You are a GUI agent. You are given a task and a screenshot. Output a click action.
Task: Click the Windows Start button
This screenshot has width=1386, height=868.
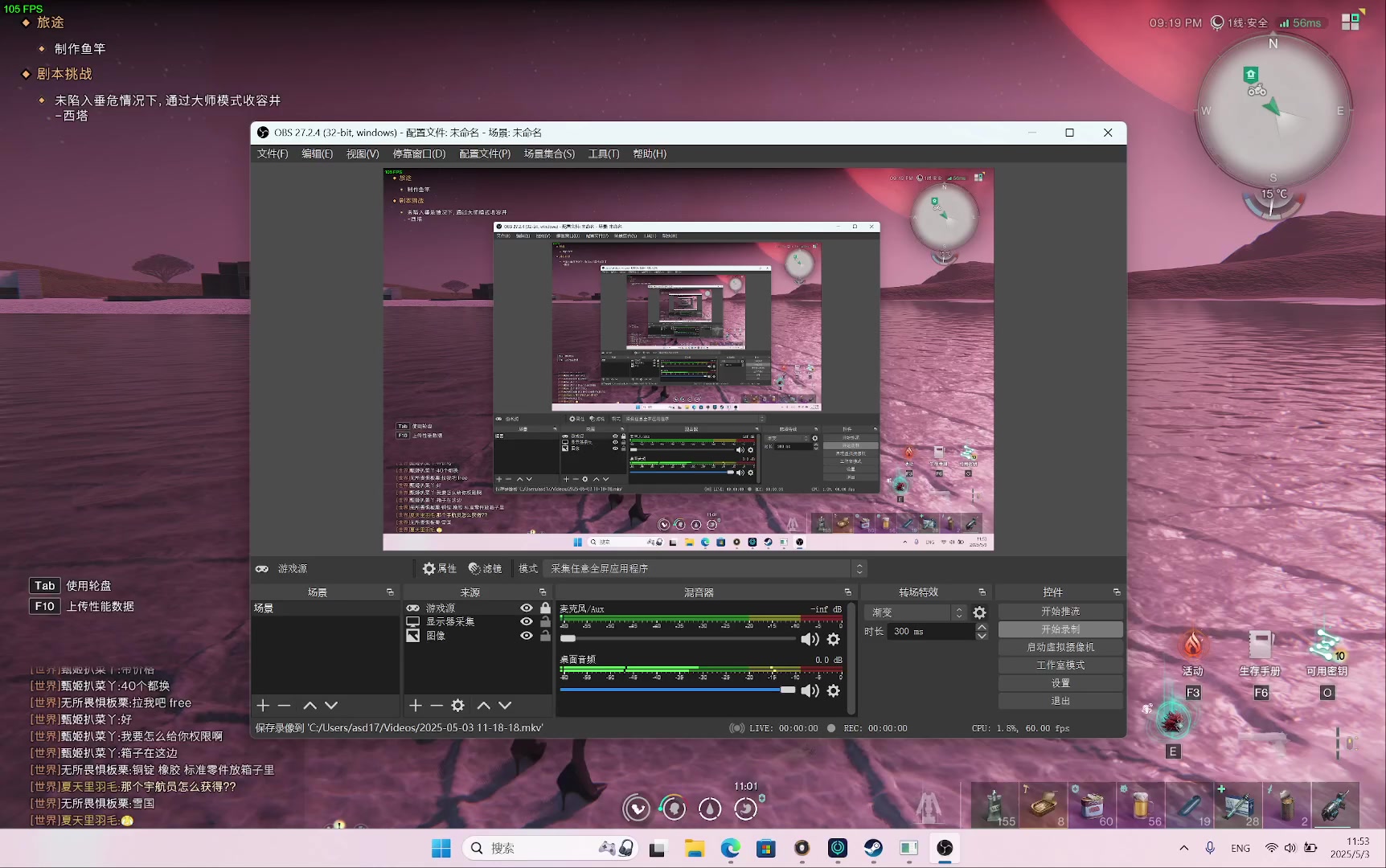point(441,848)
